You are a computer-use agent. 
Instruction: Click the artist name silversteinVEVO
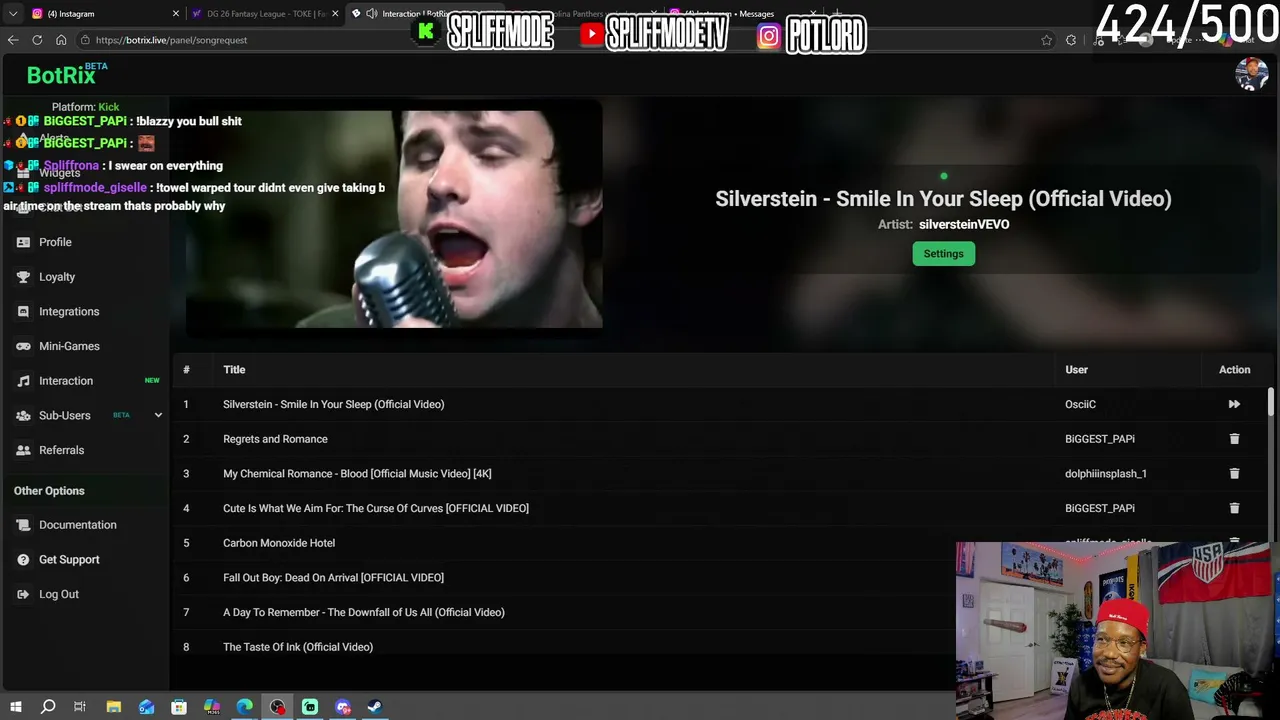click(964, 224)
